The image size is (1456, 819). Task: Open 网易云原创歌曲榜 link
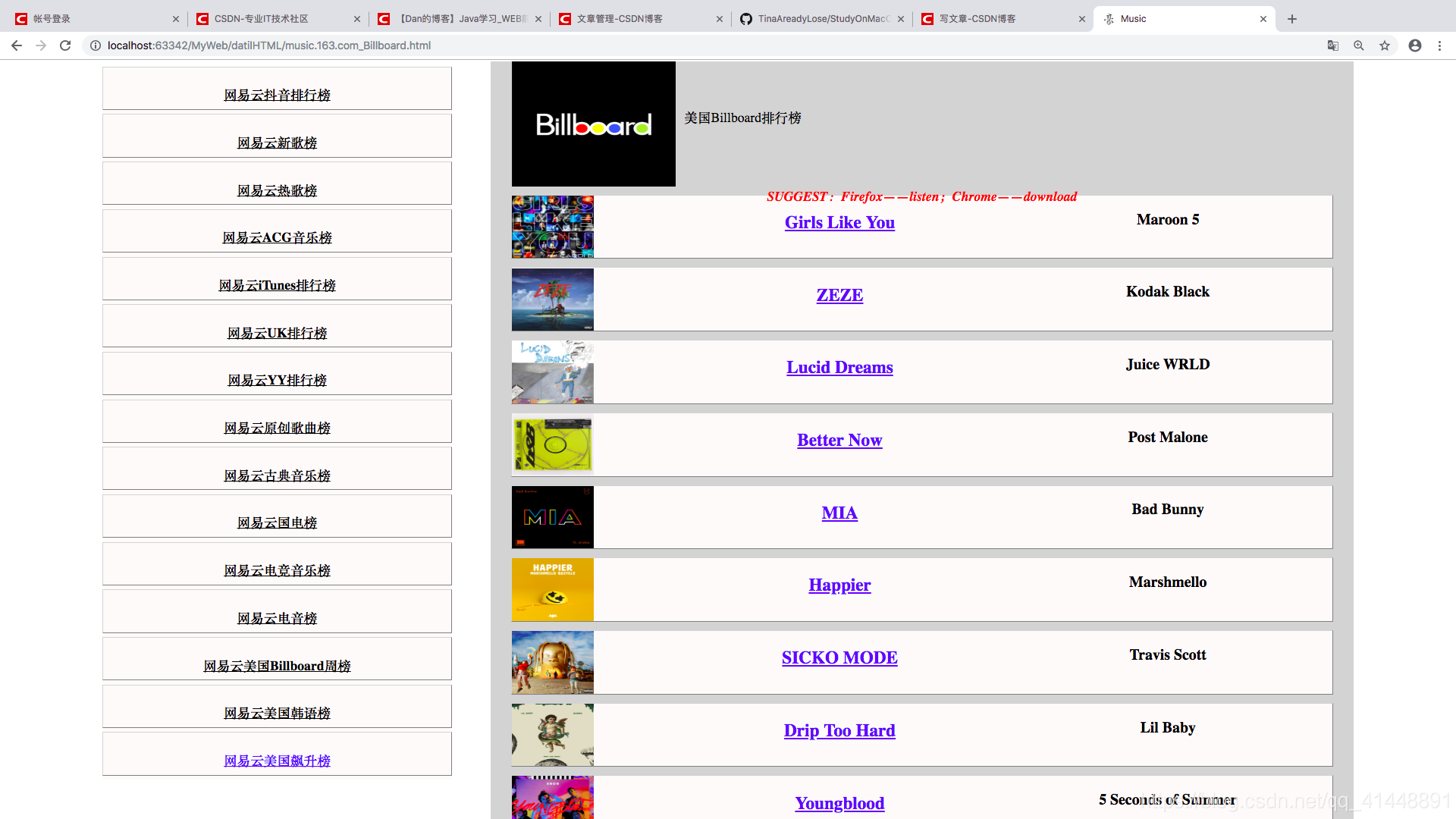point(277,428)
